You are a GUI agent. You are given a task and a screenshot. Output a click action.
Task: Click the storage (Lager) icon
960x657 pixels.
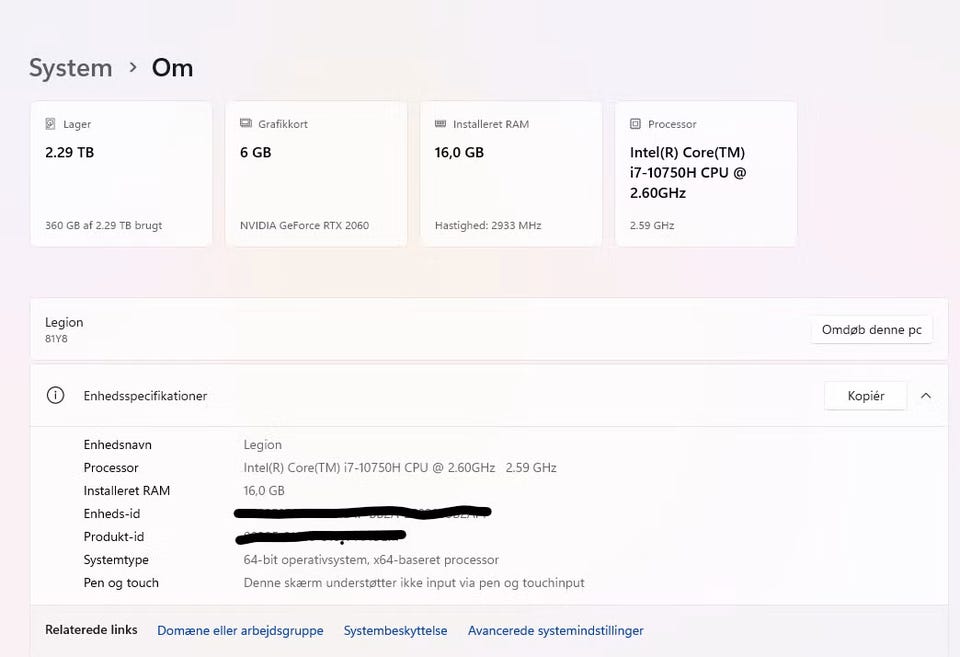[x=50, y=124]
